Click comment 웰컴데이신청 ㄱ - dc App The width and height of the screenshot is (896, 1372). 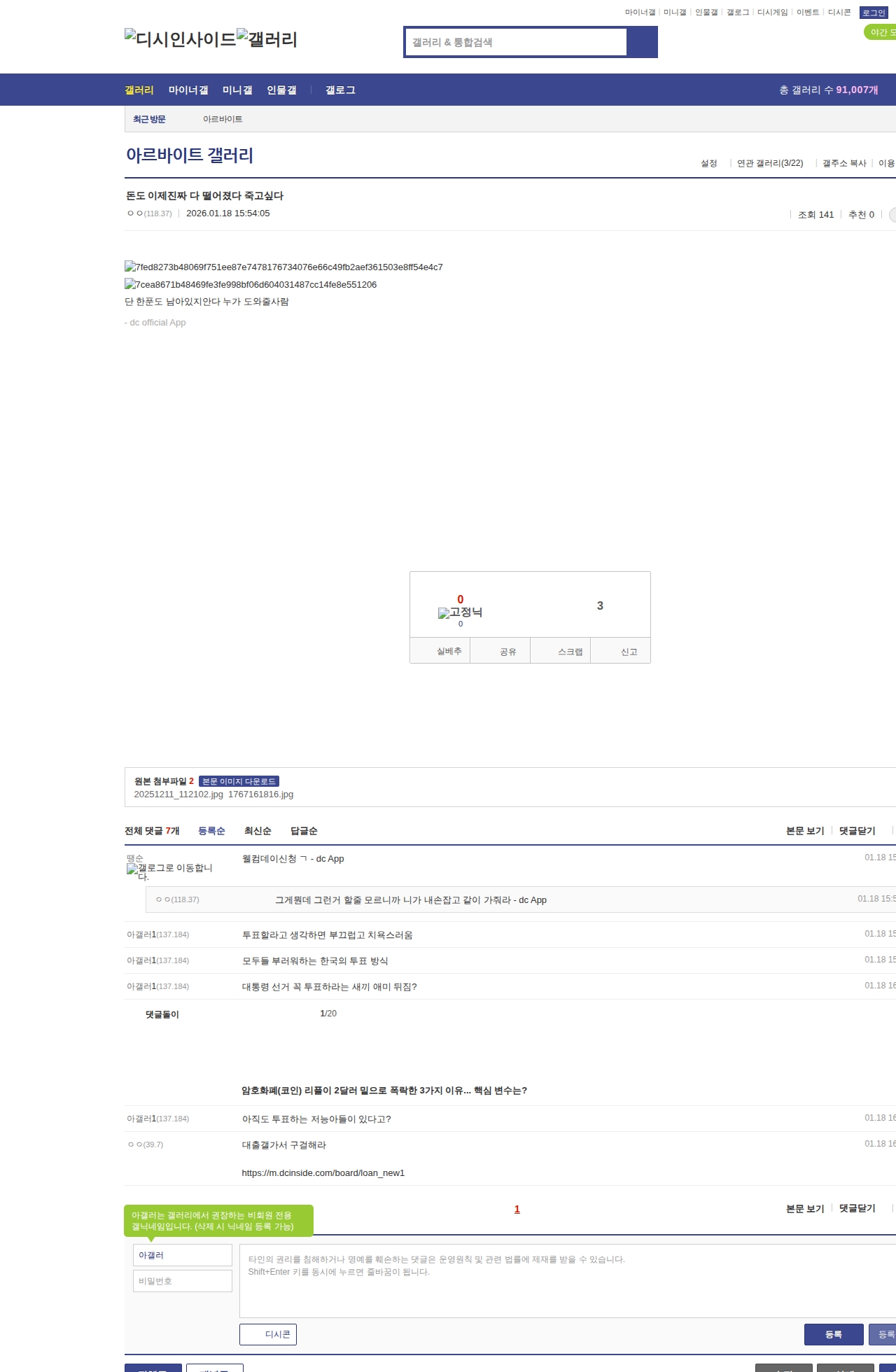tap(293, 859)
